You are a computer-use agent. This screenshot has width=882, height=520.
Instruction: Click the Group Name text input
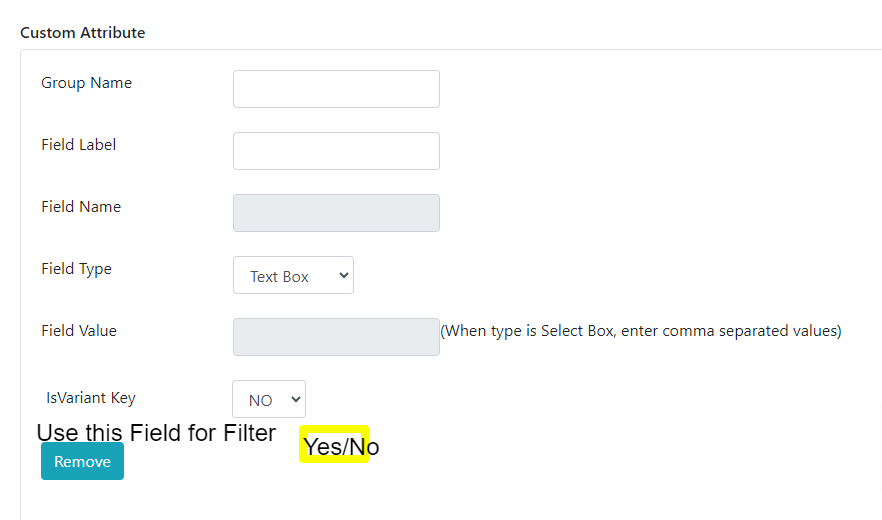click(x=336, y=89)
